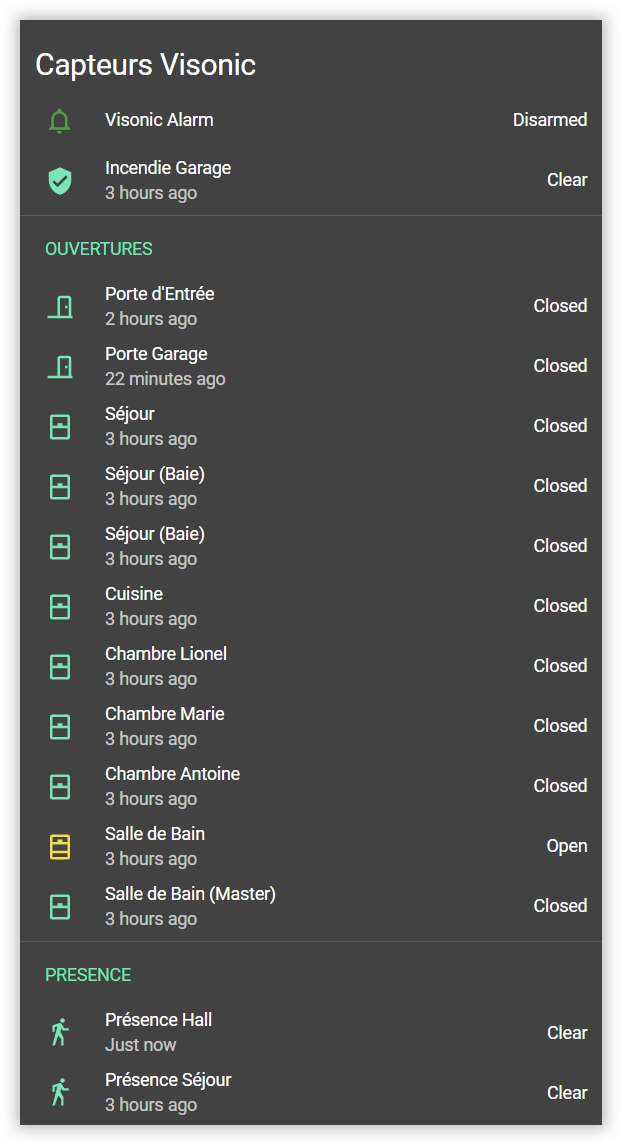
Task: Click the Porte Garage door icon
Action: click(x=60, y=367)
